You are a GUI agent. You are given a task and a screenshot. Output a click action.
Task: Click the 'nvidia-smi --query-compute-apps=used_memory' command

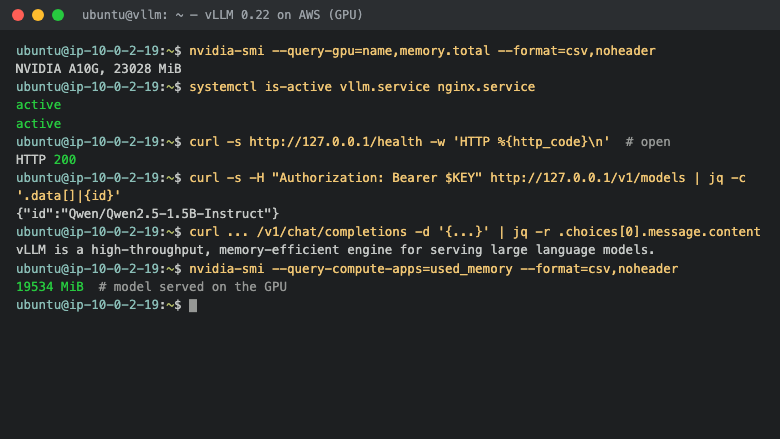pyautogui.click(x=351, y=269)
